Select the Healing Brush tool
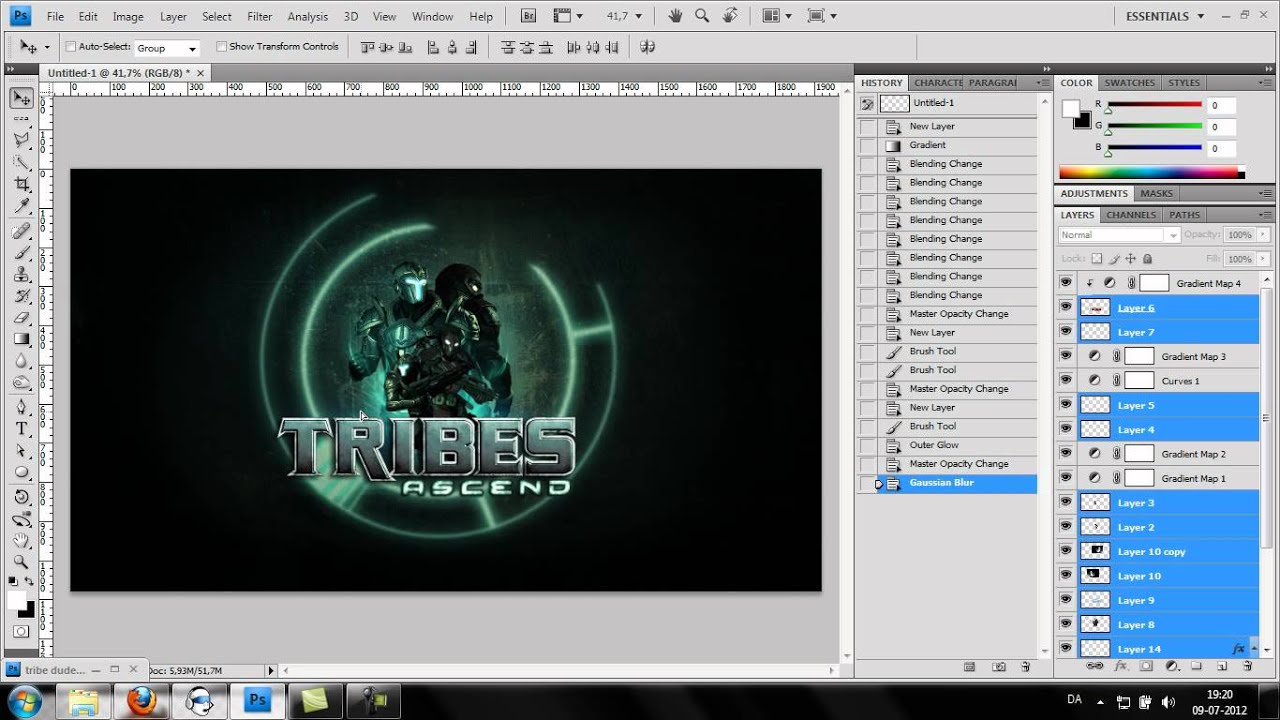1280x720 pixels. pyautogui.click(x=21, y=231)
